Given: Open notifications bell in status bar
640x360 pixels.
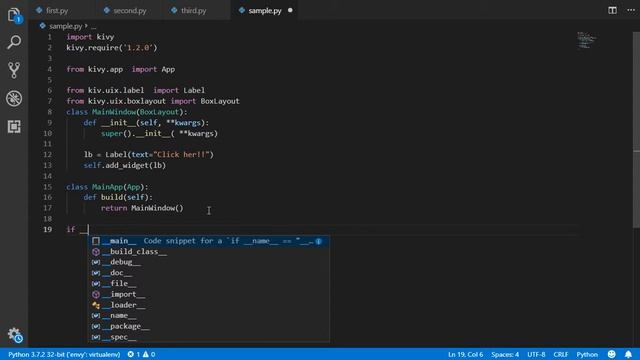Looking at the screenshot, I should tap(628, 354).
